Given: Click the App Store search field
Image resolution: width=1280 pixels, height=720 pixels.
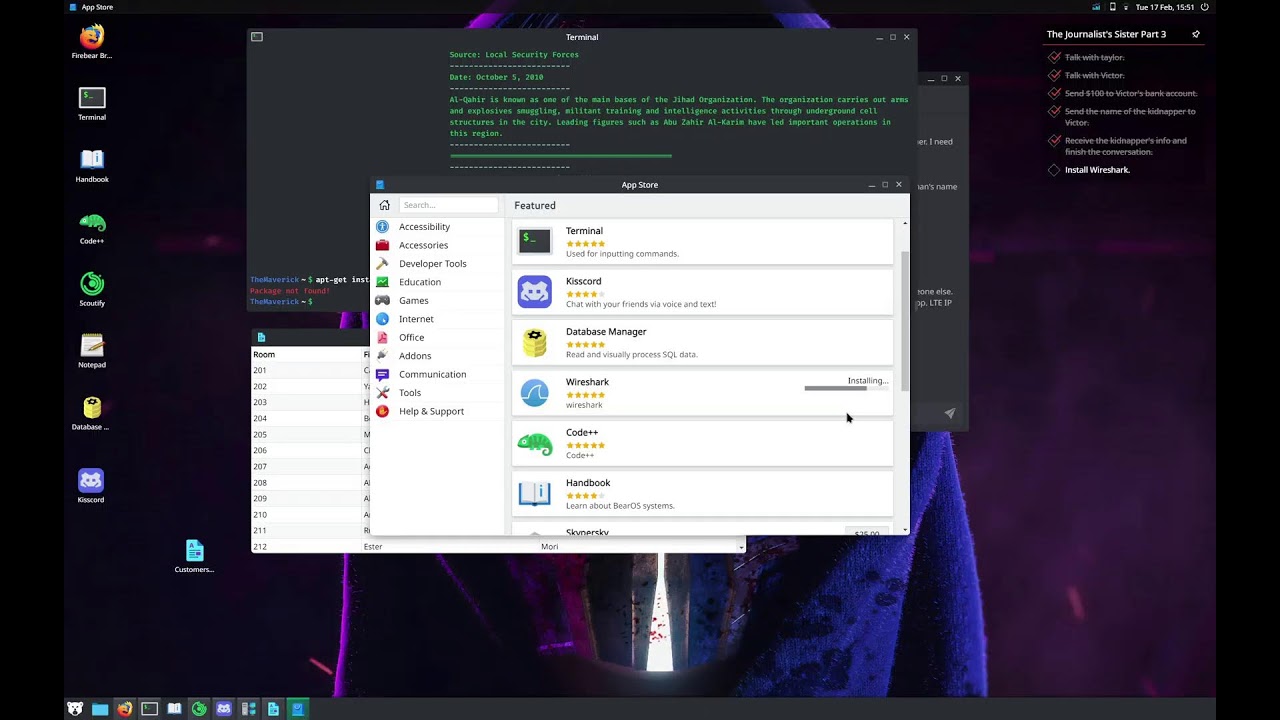Looking at the screenshot, I should (448, 205).
